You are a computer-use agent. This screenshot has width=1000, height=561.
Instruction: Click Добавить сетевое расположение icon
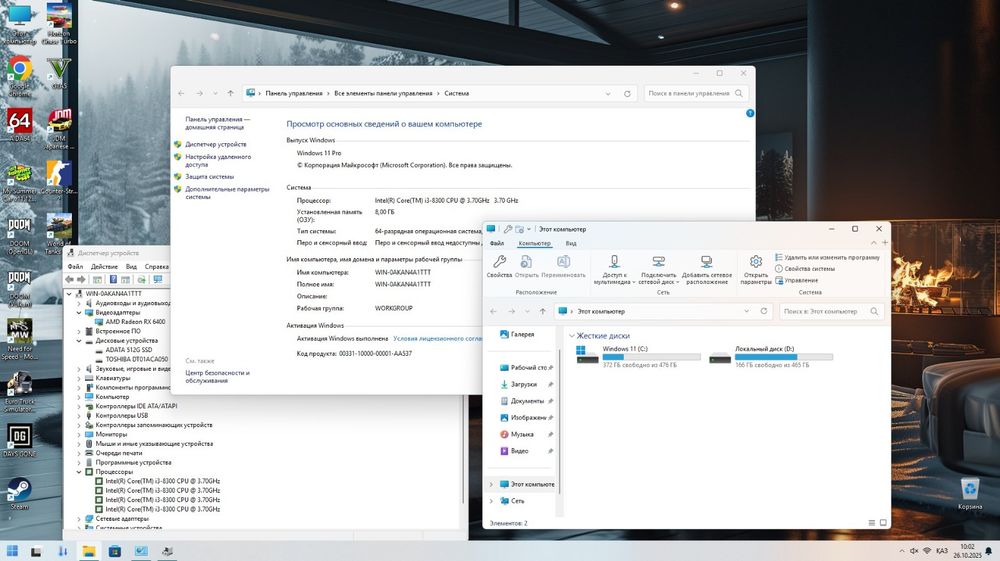point(706,263)
